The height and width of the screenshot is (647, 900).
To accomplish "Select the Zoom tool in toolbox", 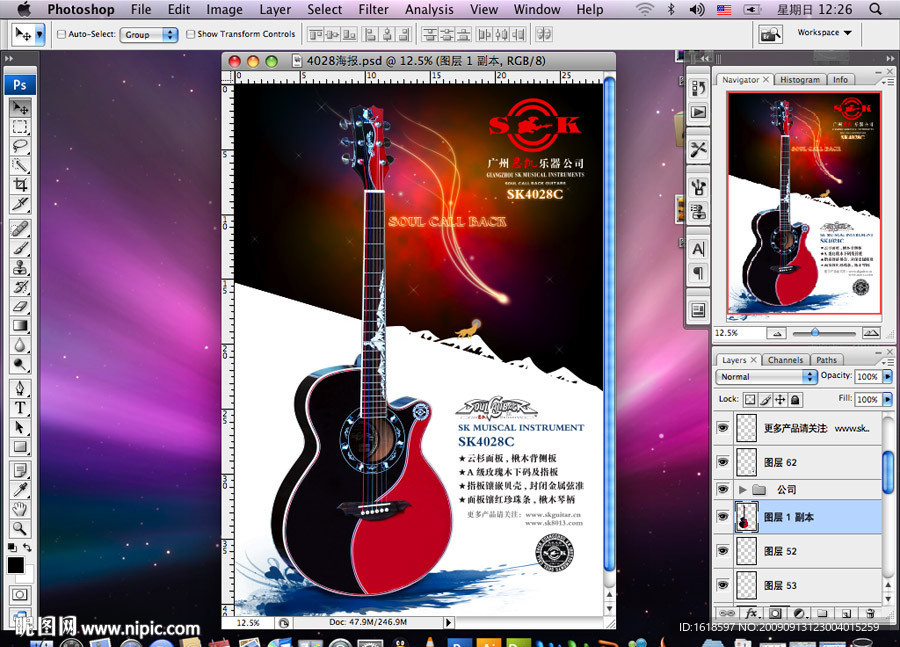I will [x=20, y=528].
